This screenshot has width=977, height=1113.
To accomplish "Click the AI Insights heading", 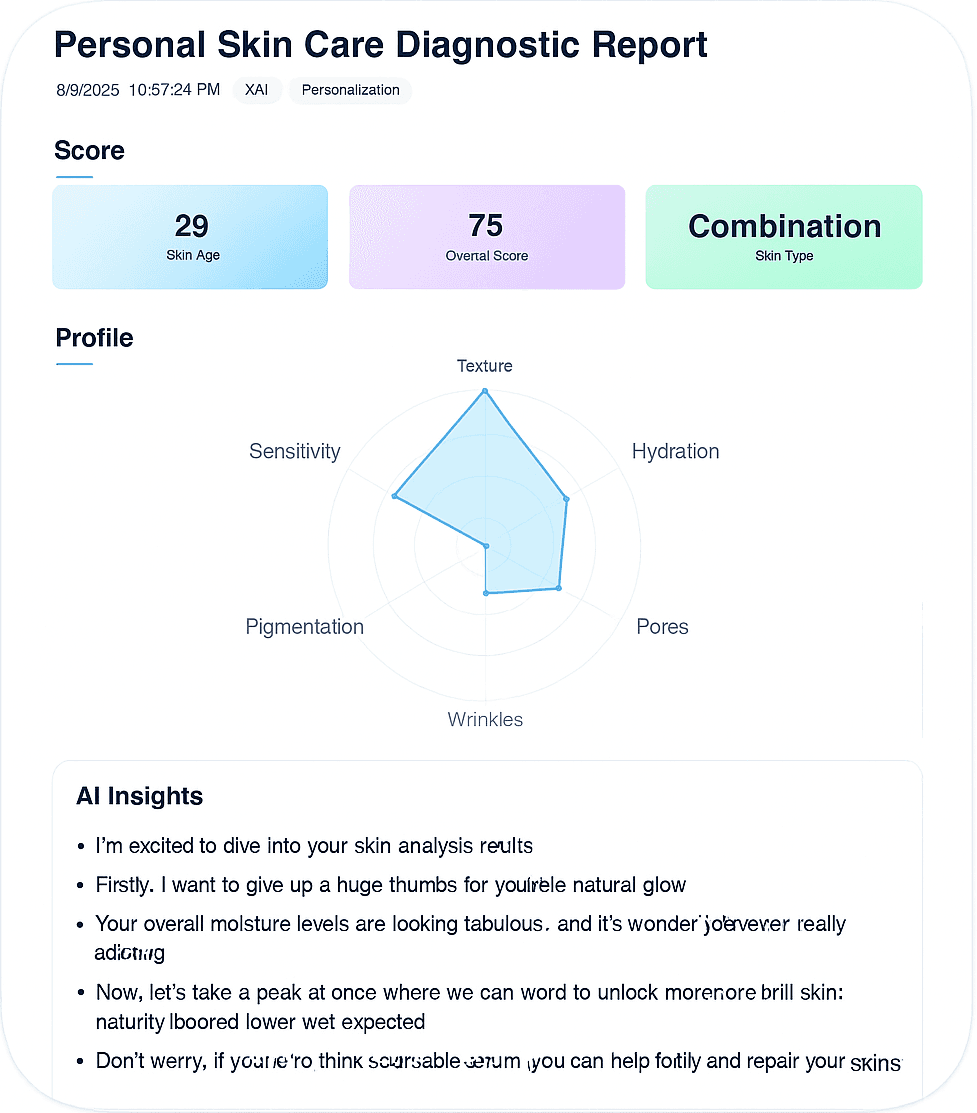I will pyautogui.click(x=140, y=796).
